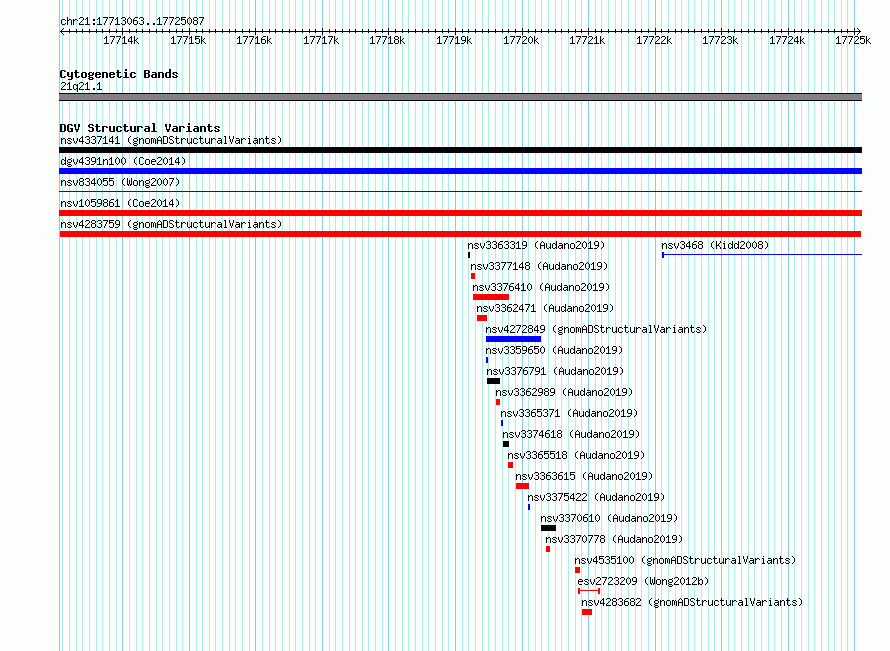Click the nsv3376410 (Audano2019) label
This screenshot has height=651, width=890.
coord(541,287)
